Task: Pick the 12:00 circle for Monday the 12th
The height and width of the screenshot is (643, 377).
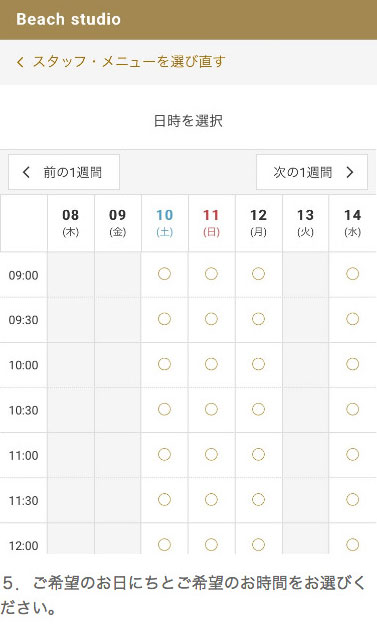Action: 258,545
